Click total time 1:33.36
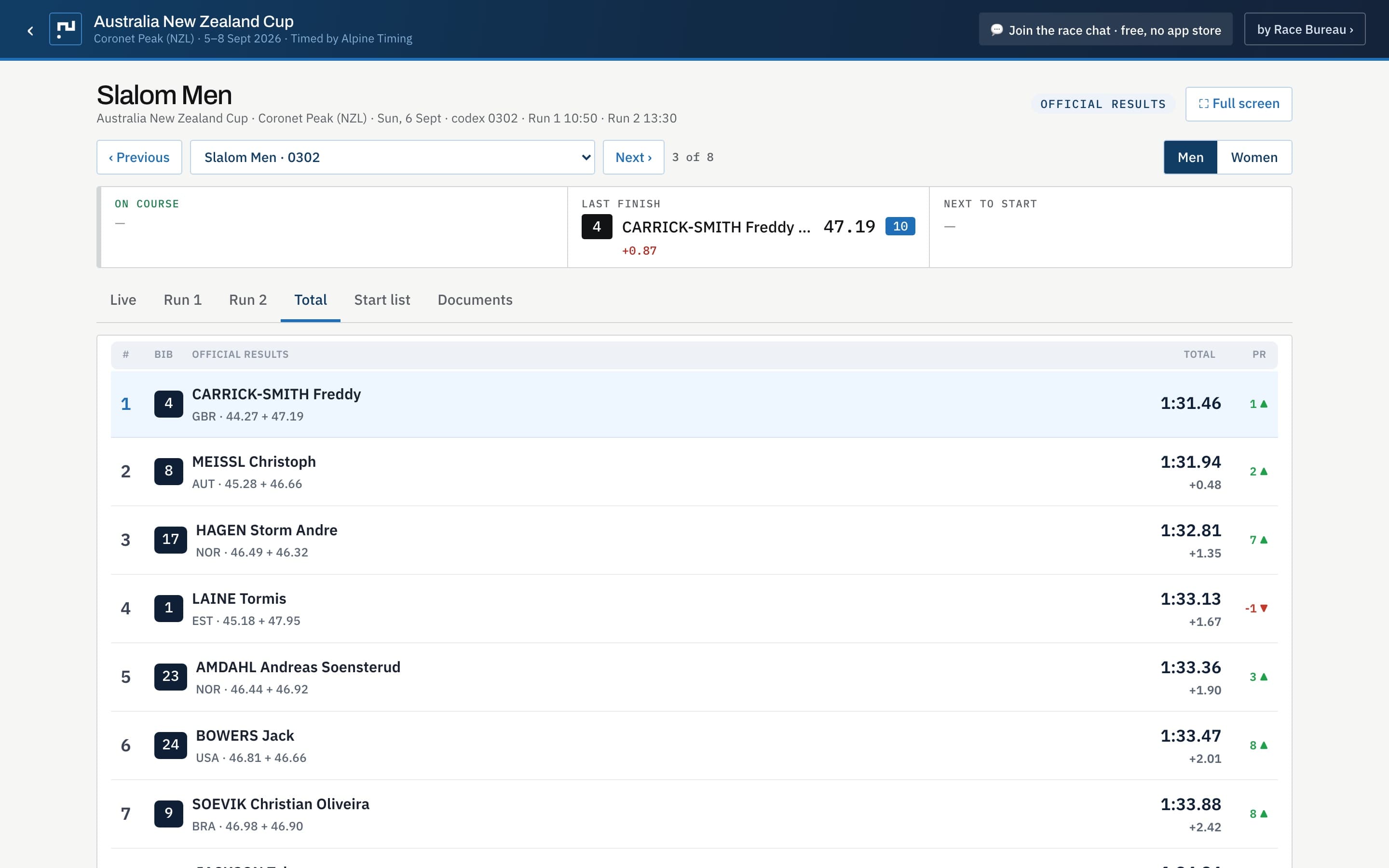 [x=1190, y=668]
